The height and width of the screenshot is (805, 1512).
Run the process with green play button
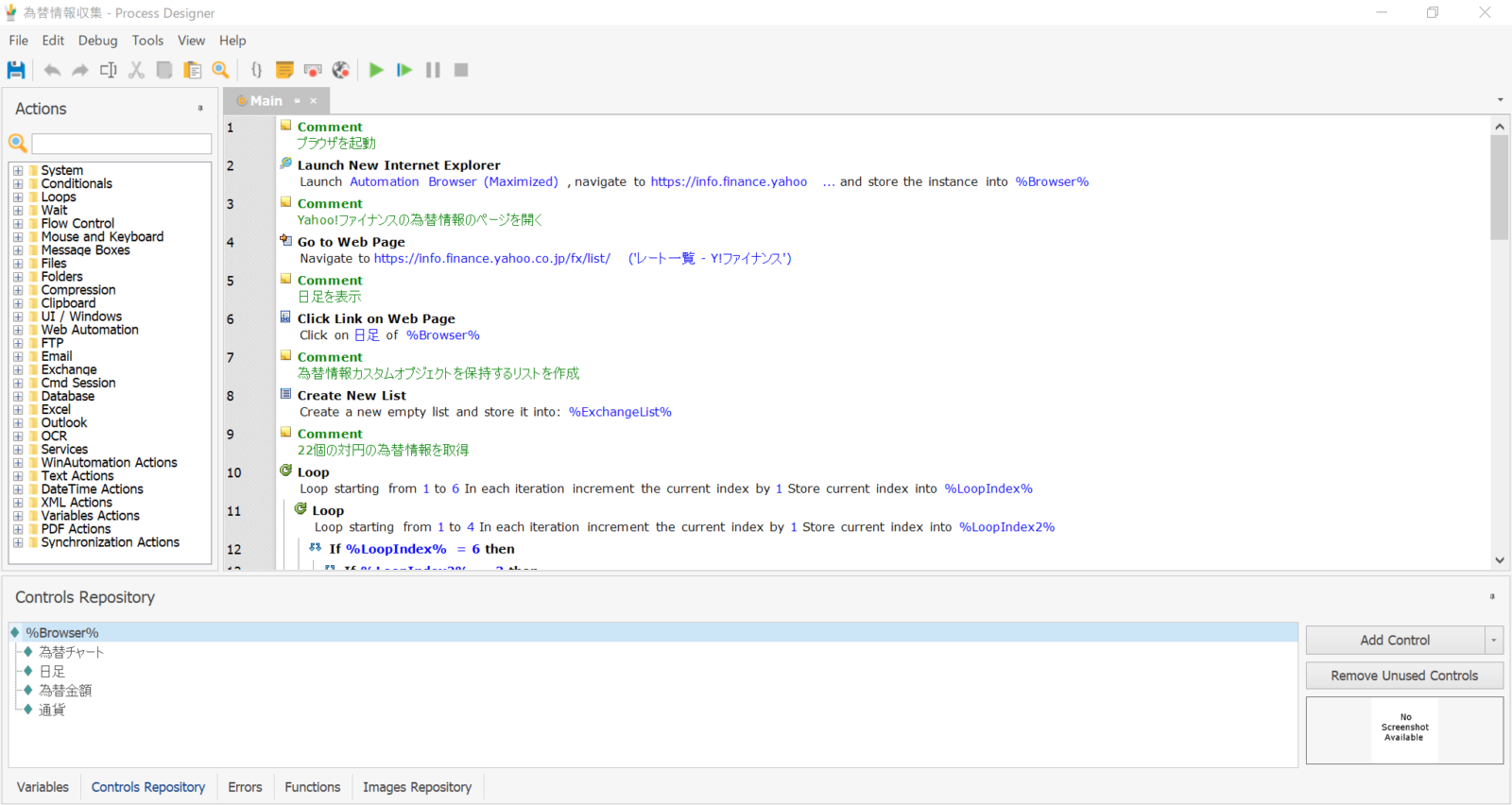[376, 70]
